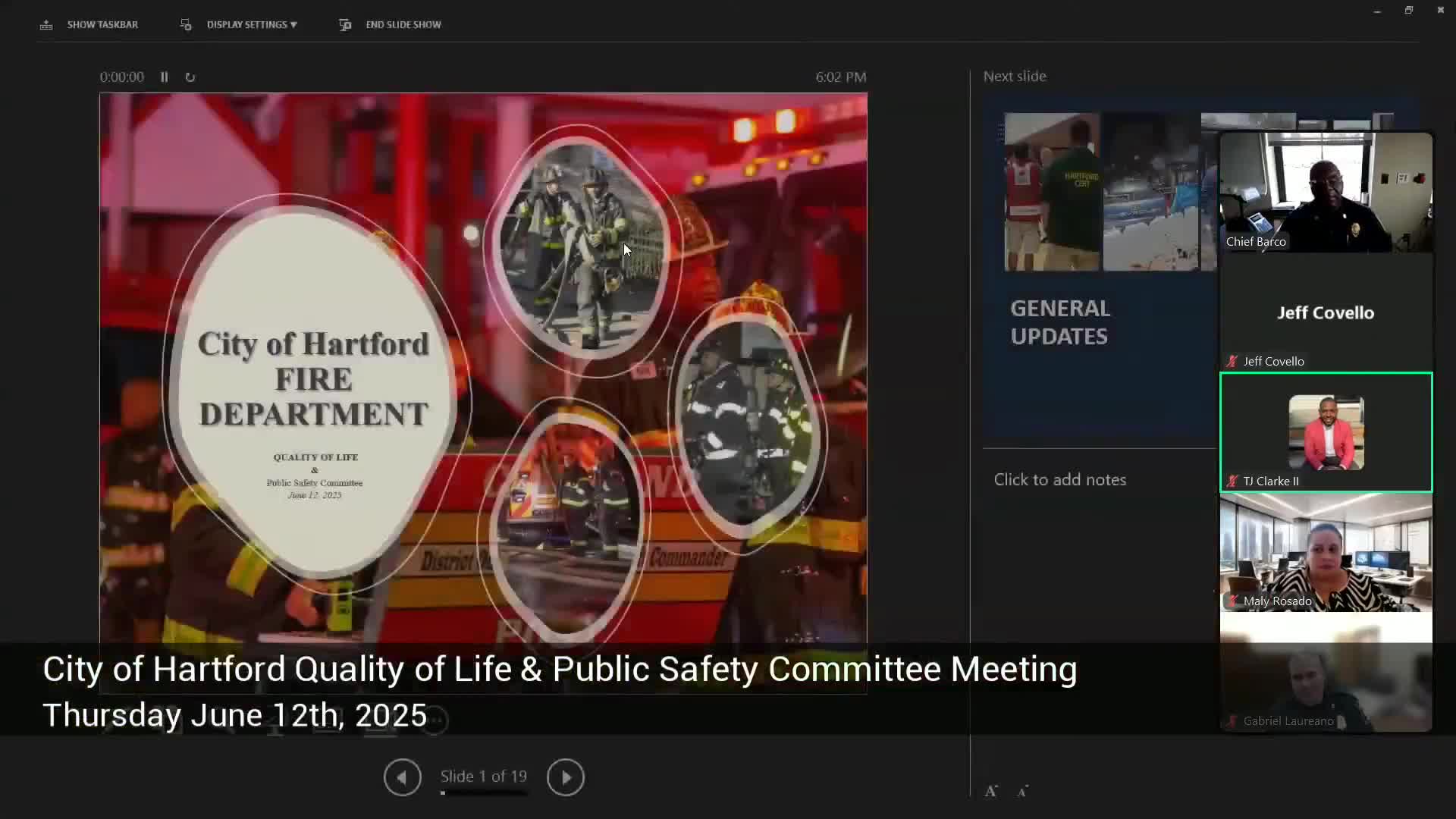Pause the presentation timer
This screenshot has height=819, width=1456.
point(164,77)
